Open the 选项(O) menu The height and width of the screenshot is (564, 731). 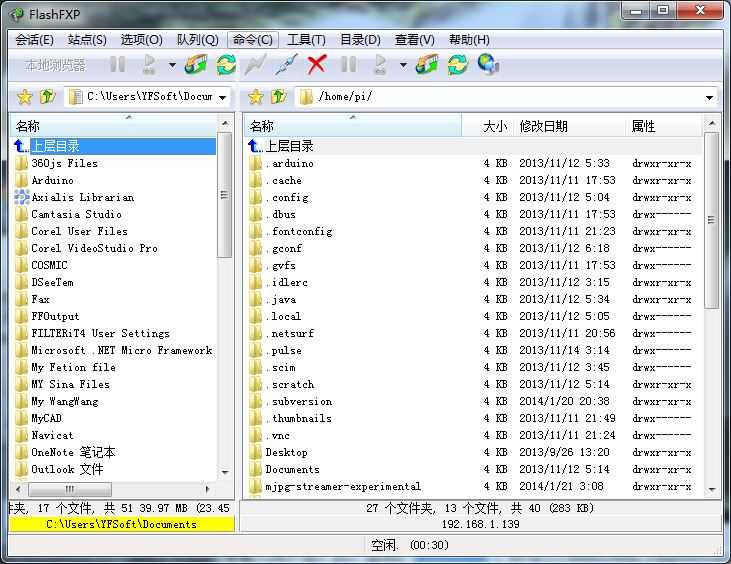[x=141, y=40]
